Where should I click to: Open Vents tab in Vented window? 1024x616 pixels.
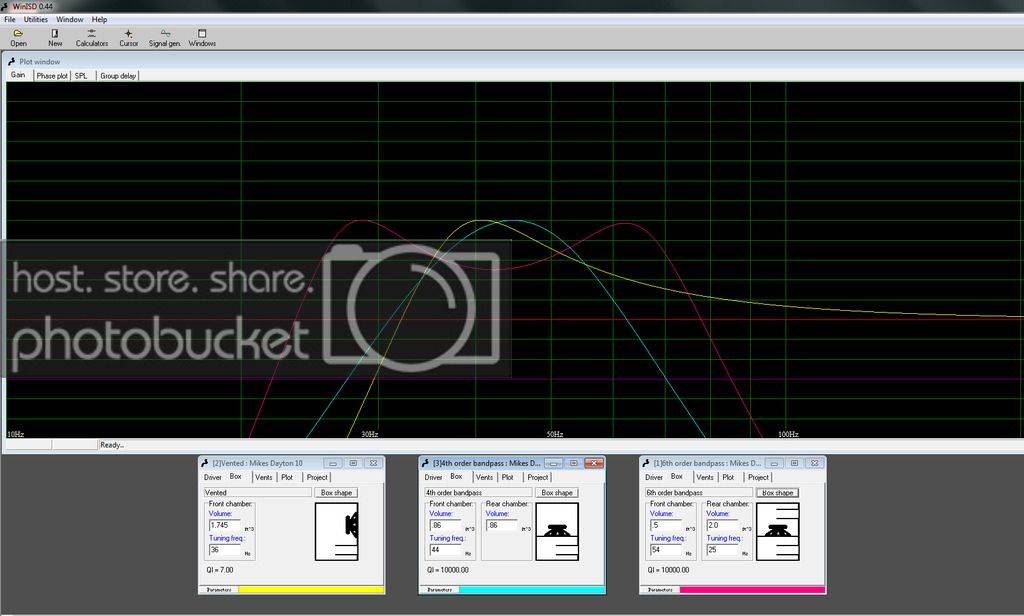click(x=264, y=478)
